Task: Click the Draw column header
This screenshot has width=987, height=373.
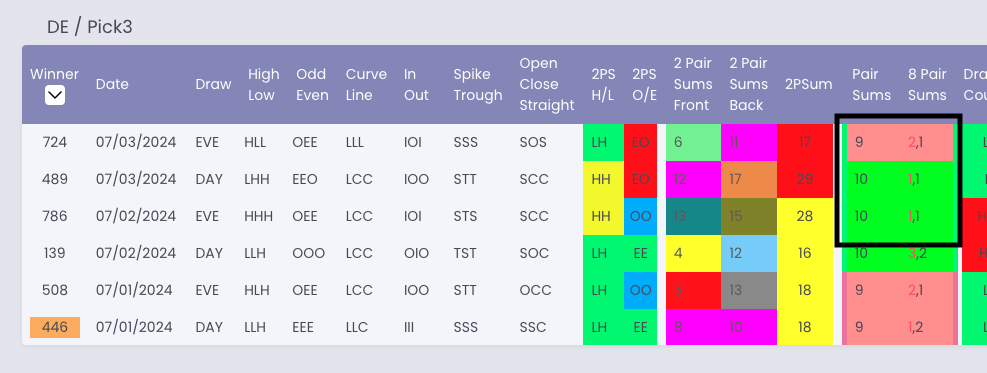Action: click(x=213, y=84)
